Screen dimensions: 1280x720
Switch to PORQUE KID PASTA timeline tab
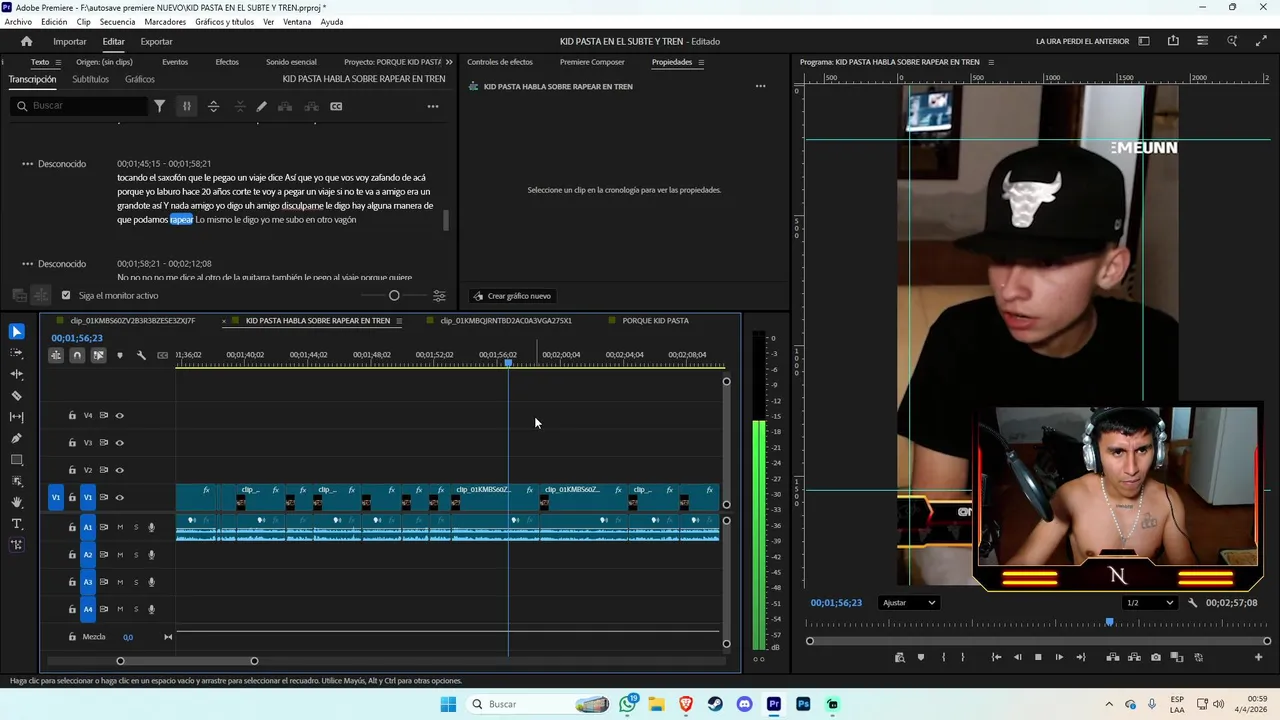pyautogui.click(x=655, y=321)
